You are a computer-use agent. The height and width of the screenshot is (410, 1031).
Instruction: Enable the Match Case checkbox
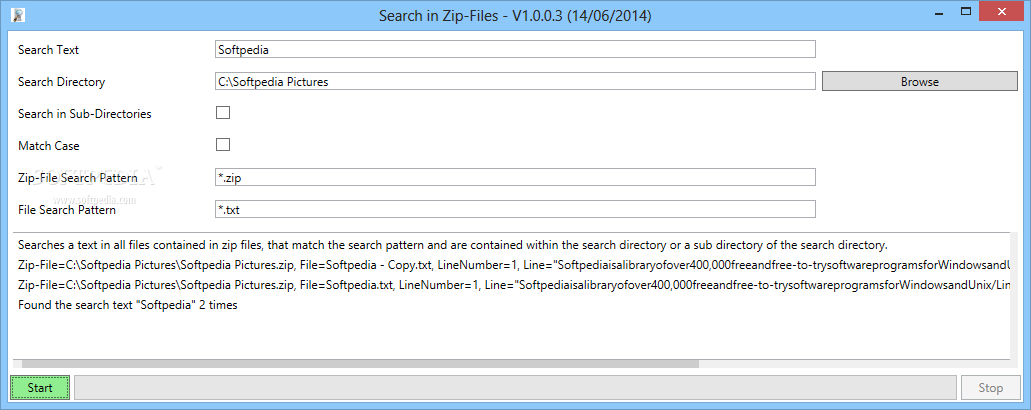click(x=223, y=145)
